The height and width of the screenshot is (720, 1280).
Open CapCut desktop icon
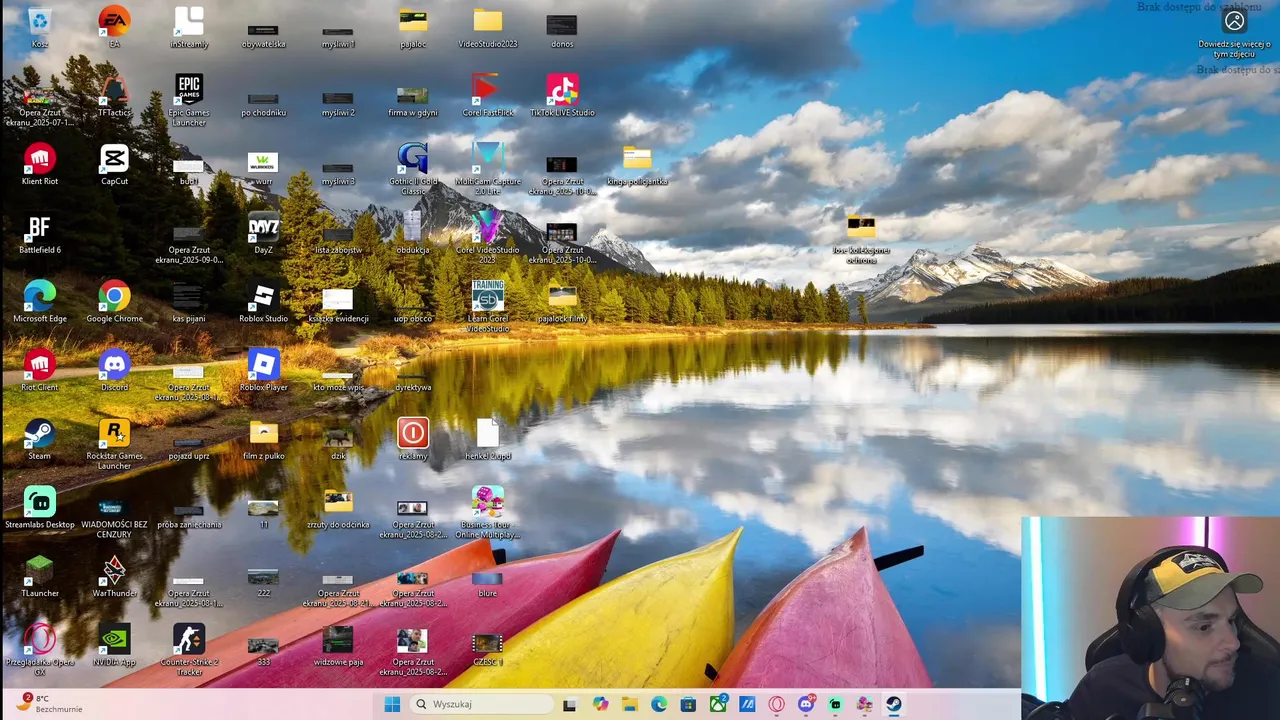pyautogui.click(x=114, y=165)
